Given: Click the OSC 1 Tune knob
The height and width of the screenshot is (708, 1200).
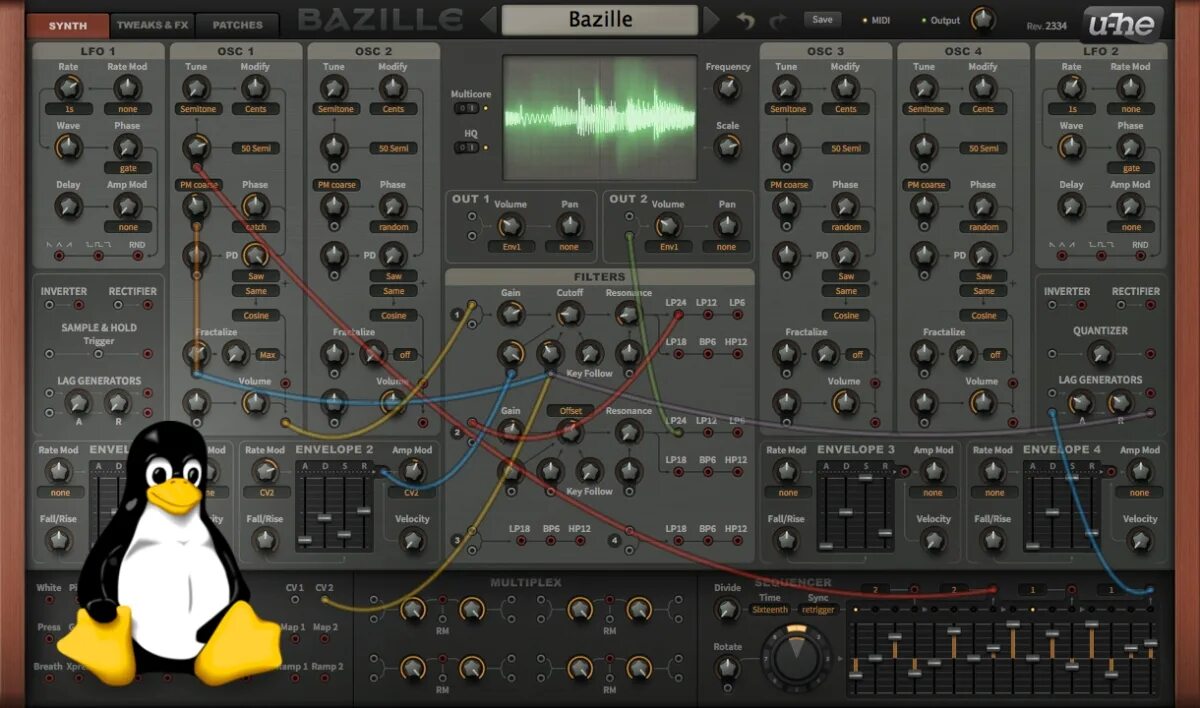Looking at the screenshot, I should (196, 88).
